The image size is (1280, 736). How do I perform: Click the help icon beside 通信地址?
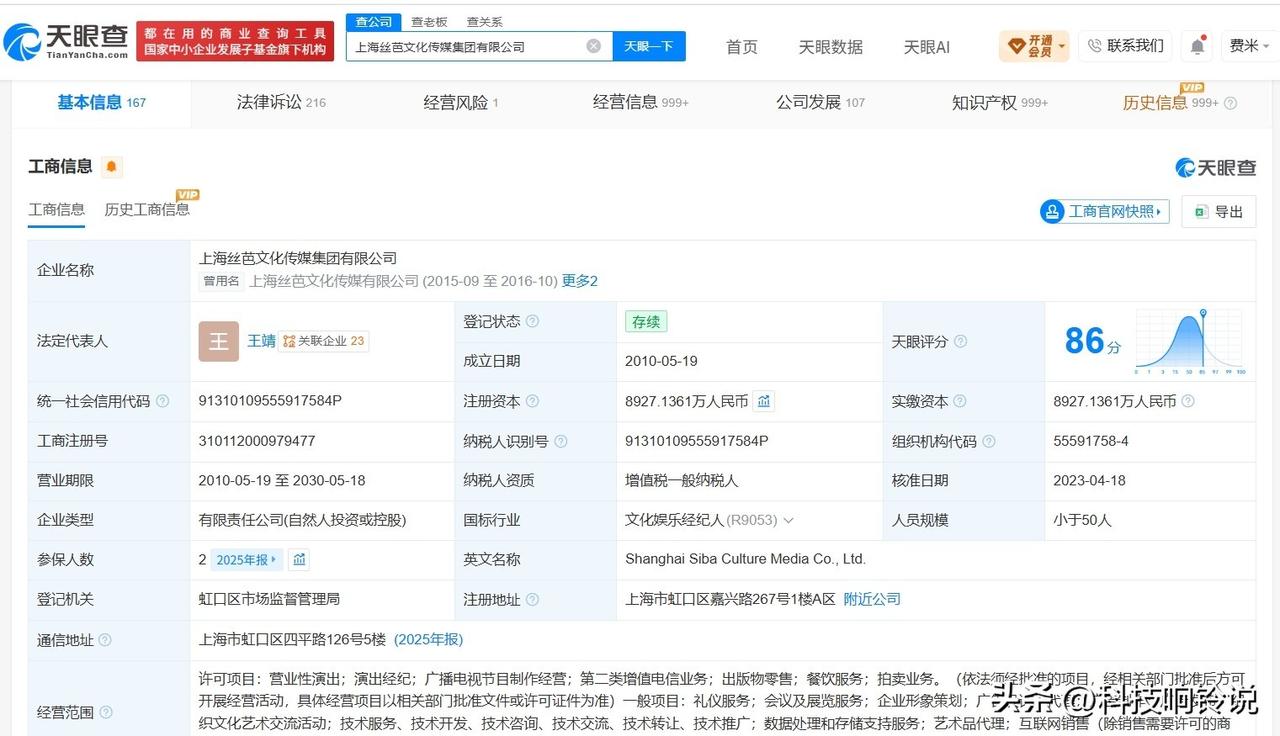(x=105, y=640)
